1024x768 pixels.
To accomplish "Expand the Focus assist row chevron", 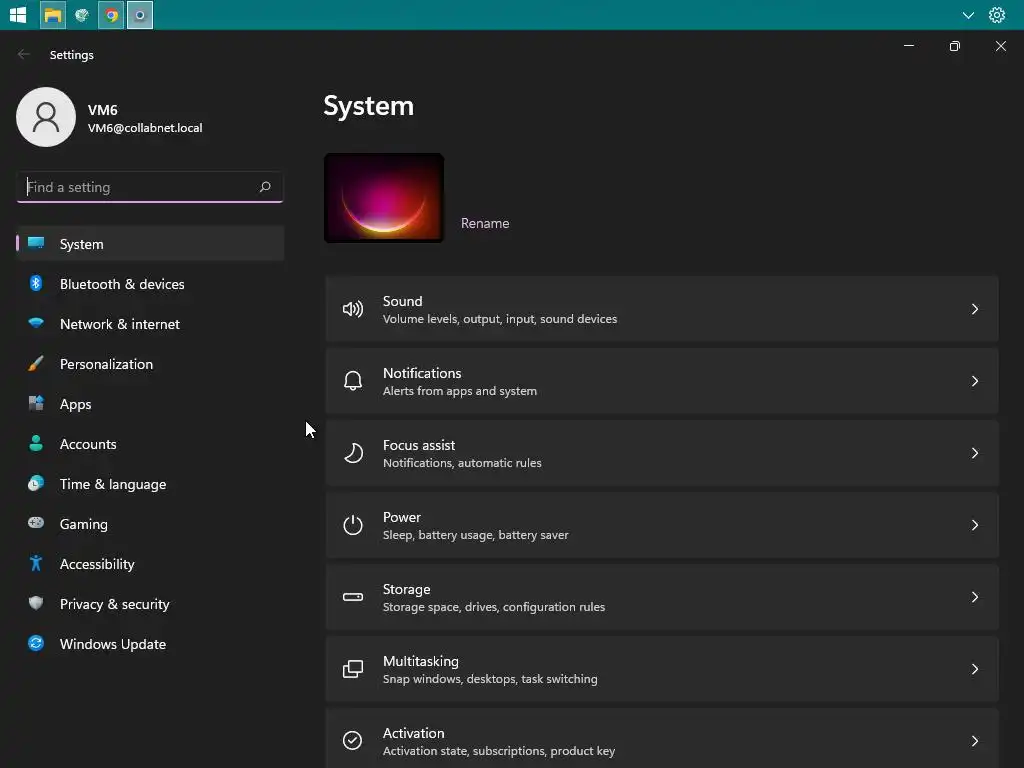I will 974,453.
